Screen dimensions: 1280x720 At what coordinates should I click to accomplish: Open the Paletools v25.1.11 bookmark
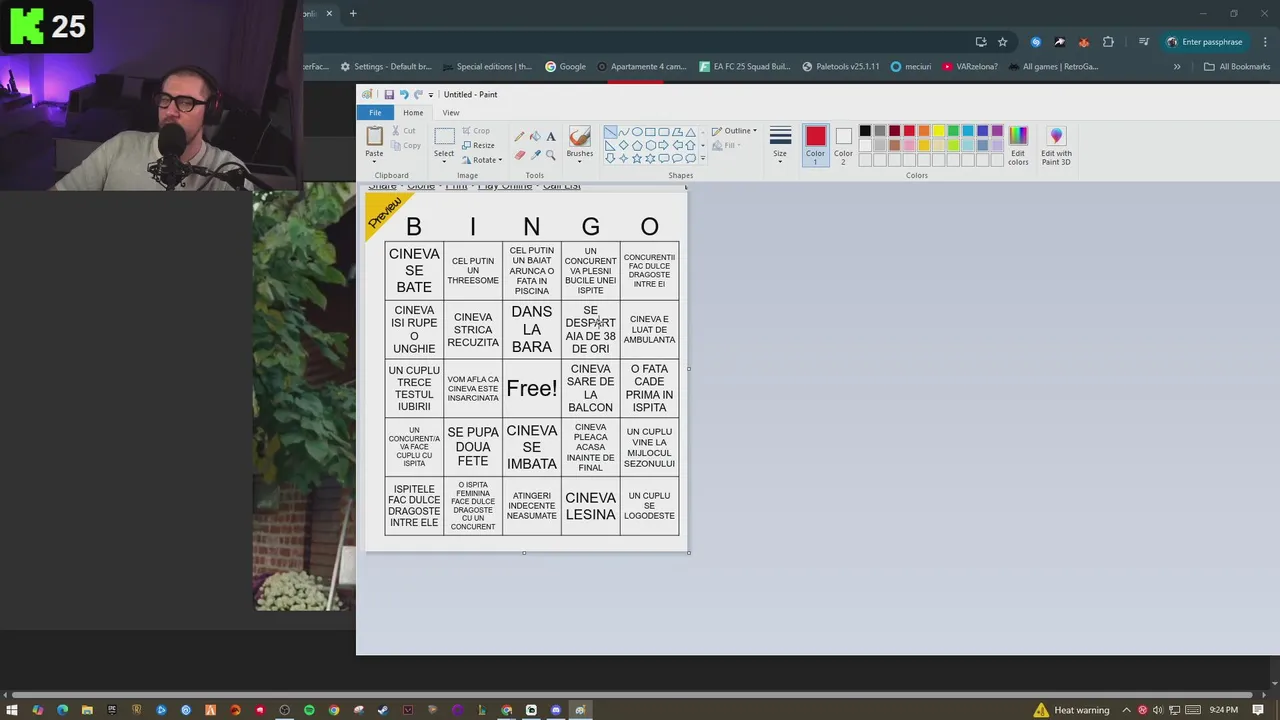[x=841, y=67]
